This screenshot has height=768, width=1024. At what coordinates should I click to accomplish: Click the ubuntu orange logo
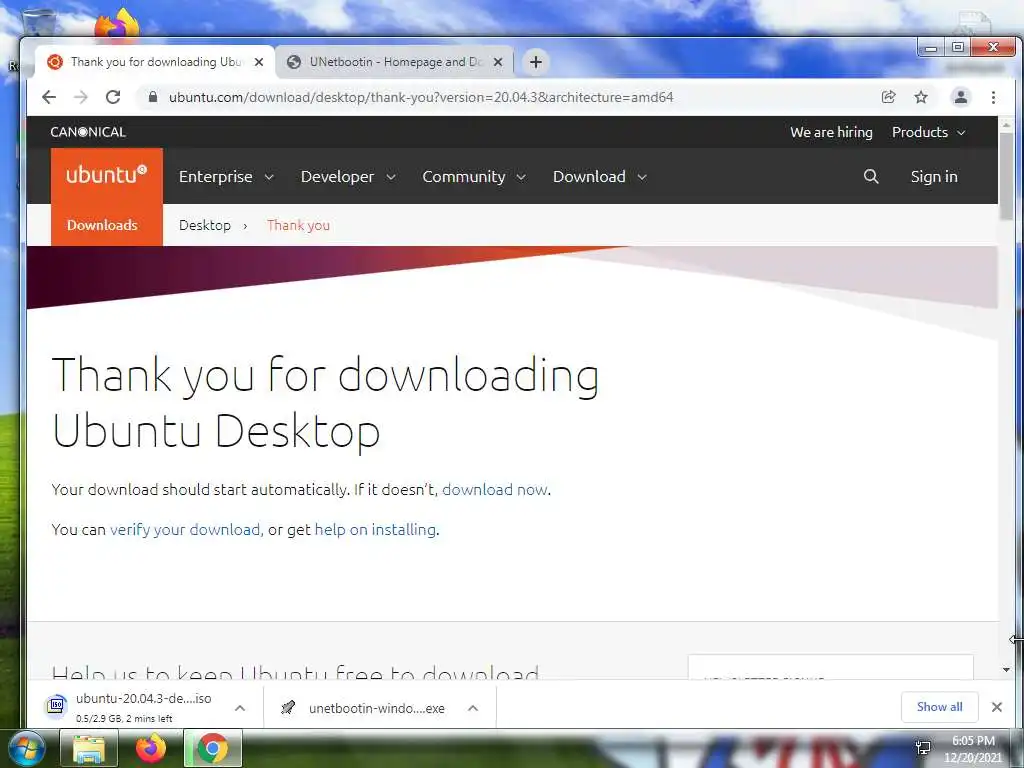pyautogui.click(x=107, y=175)
